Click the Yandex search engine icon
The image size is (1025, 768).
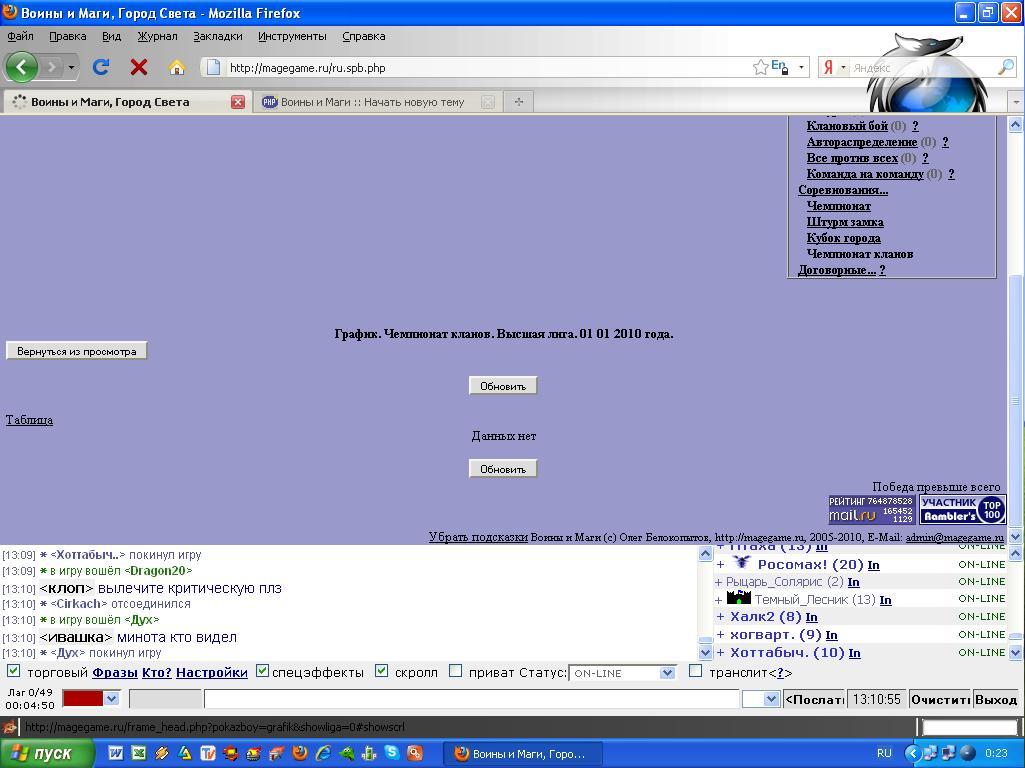click(828, 67)
